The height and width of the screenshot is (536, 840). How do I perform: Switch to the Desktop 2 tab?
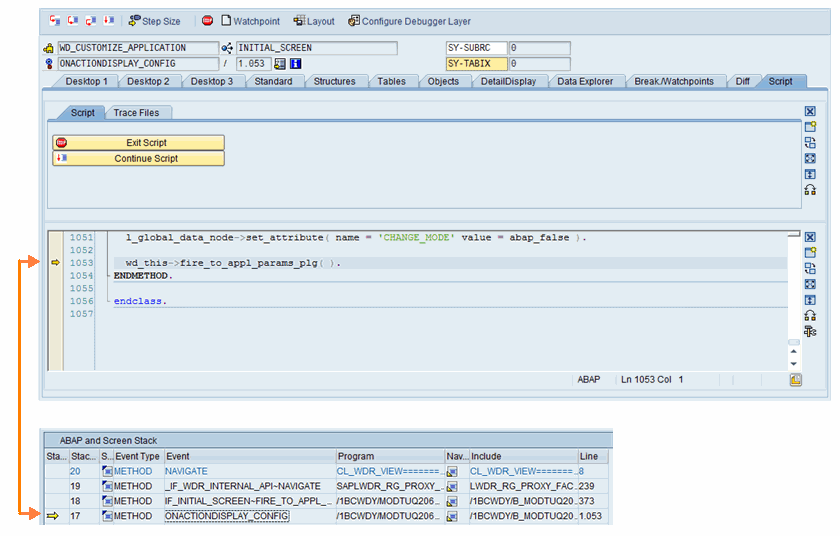pyautogui.click(x=148, y=81)
